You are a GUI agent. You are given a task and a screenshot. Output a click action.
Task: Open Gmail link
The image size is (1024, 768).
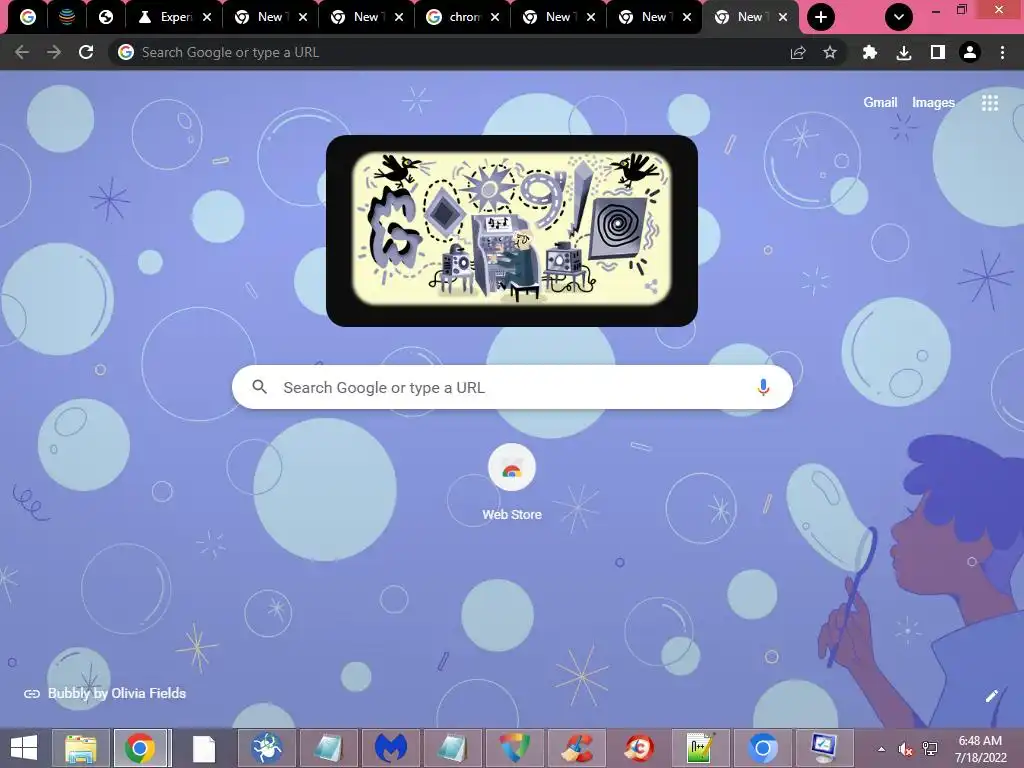[880, 103]
